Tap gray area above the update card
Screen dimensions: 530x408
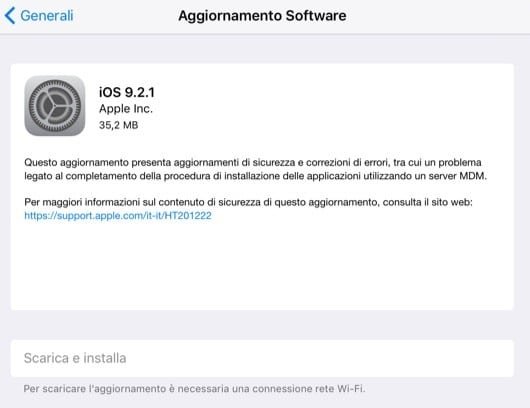[262, 49]
